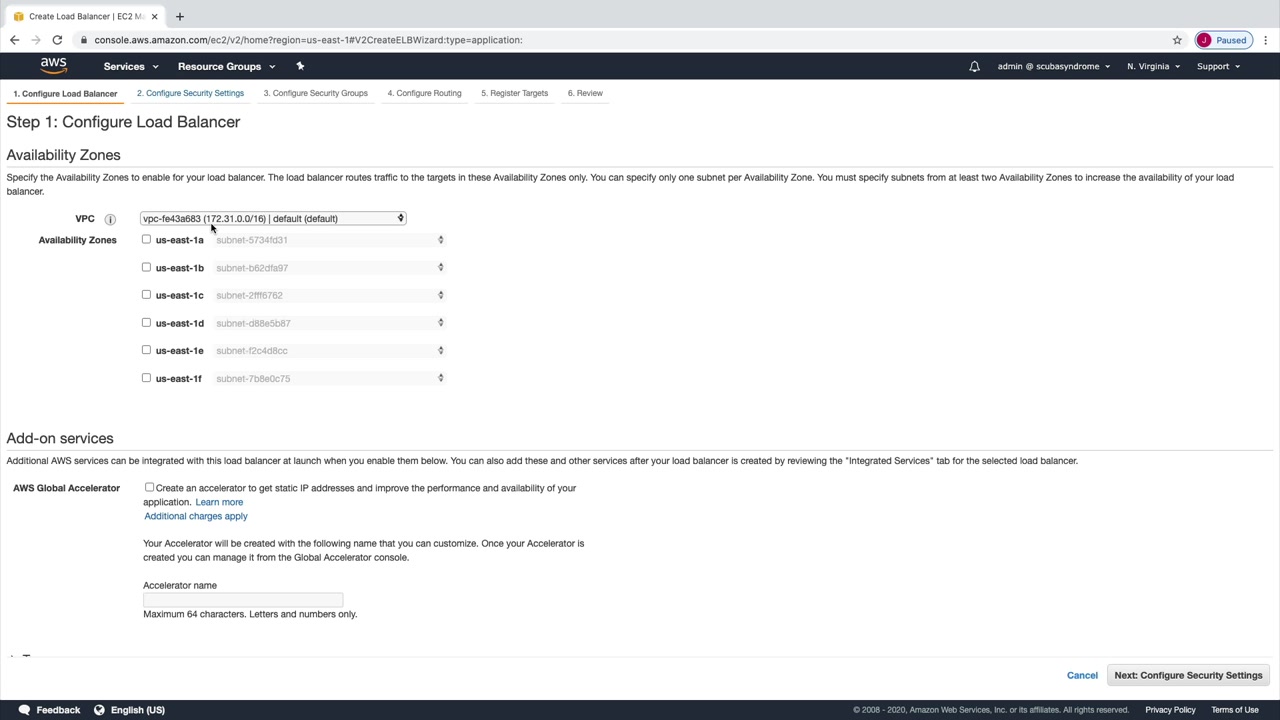Click the Feedback speech bubble icon

tap(24, 710)
